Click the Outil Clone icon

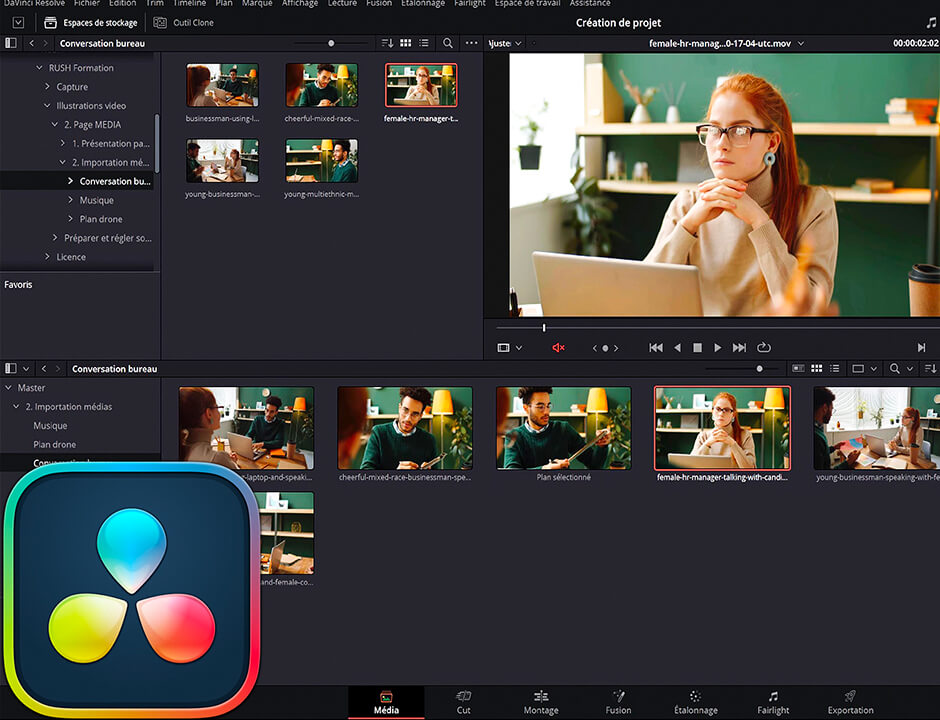point(161,22)
